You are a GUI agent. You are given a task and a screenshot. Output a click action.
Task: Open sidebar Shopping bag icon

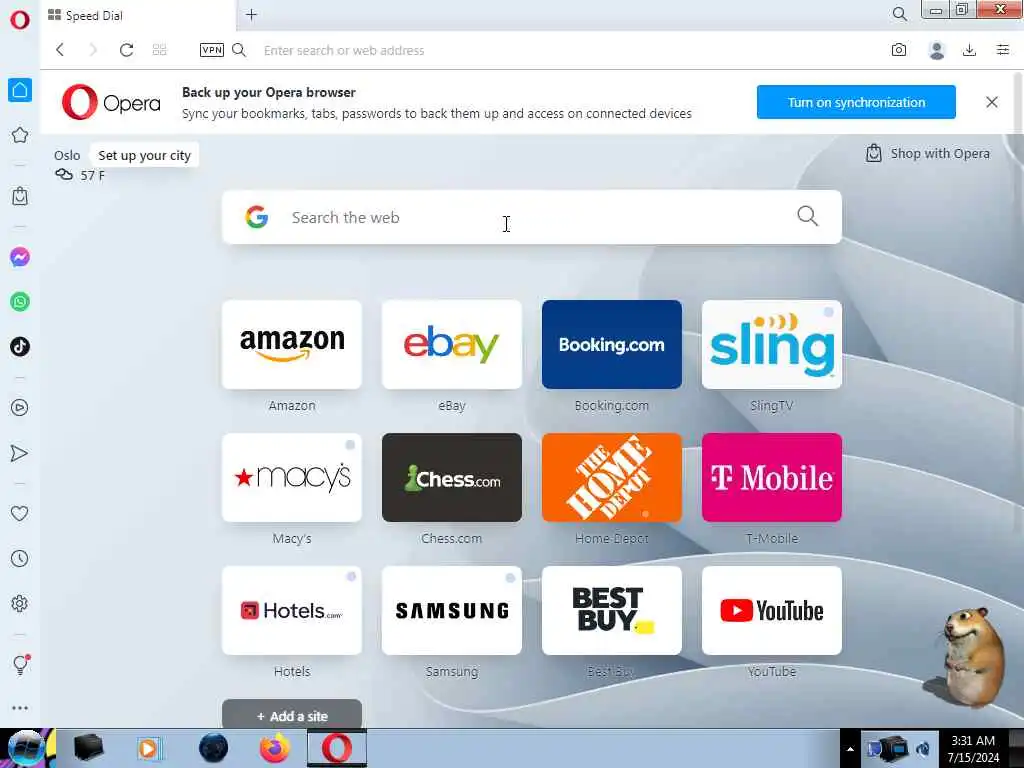20,196
